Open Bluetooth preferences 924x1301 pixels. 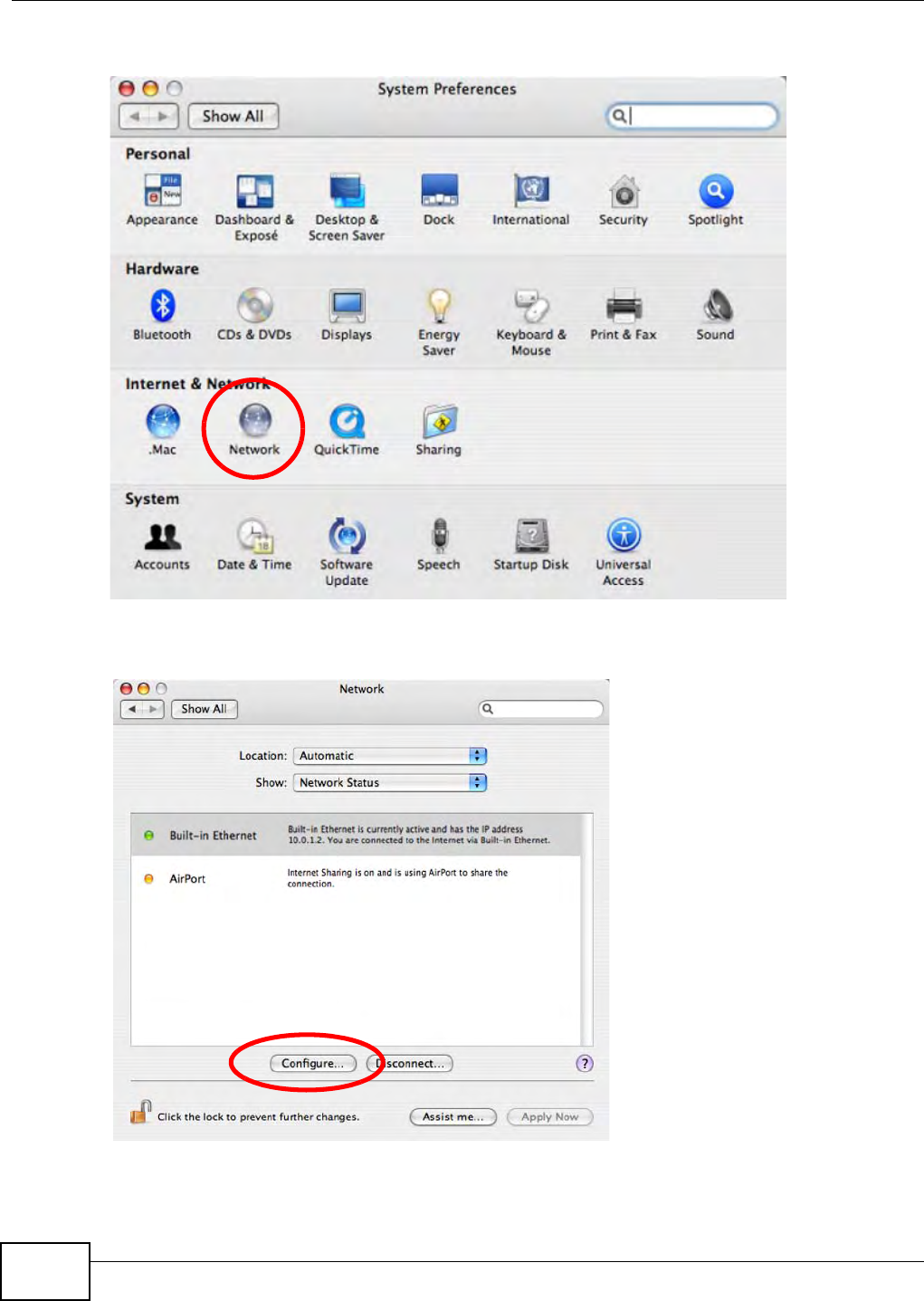coord(162,315)
